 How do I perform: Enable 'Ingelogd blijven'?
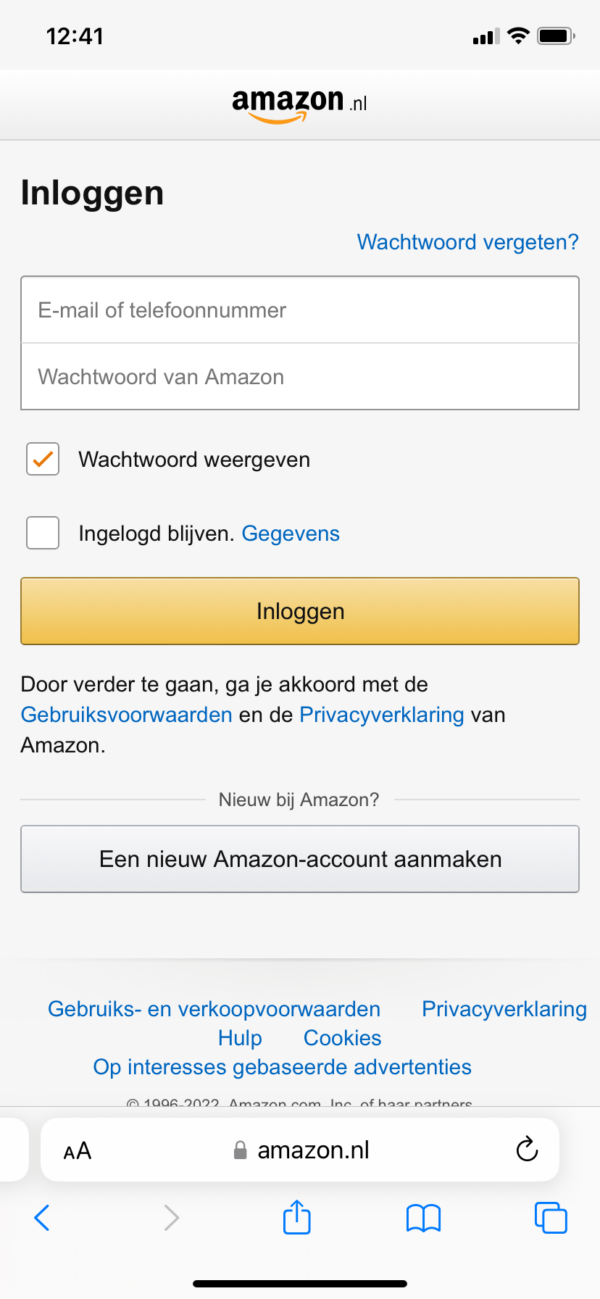point(41,532)
